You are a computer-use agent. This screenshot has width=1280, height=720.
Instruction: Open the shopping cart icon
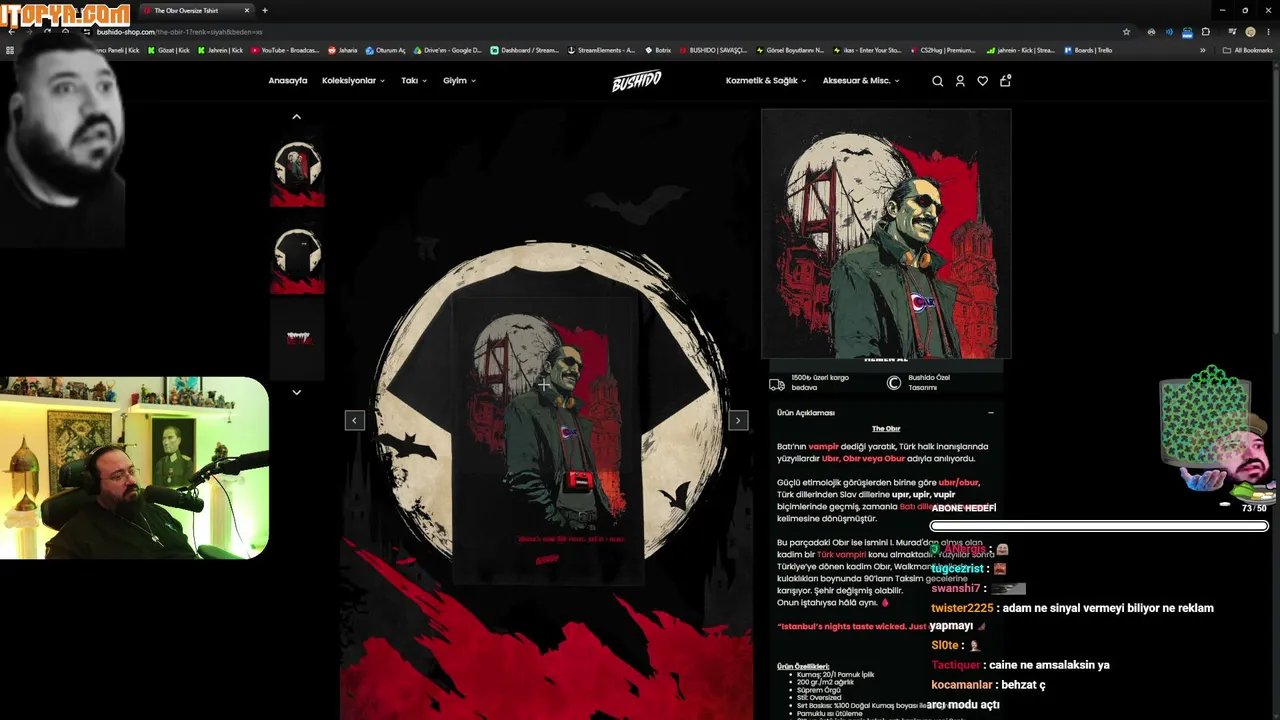[x=1005, y=80]
